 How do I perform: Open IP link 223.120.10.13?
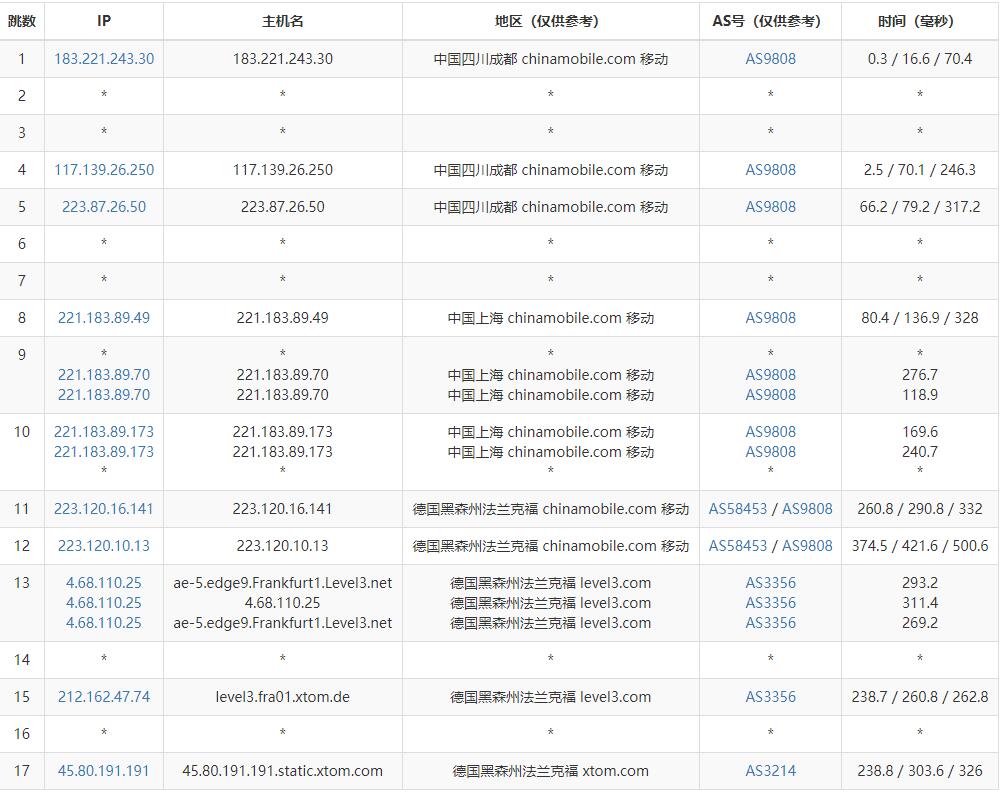click(x=104, y=545)
